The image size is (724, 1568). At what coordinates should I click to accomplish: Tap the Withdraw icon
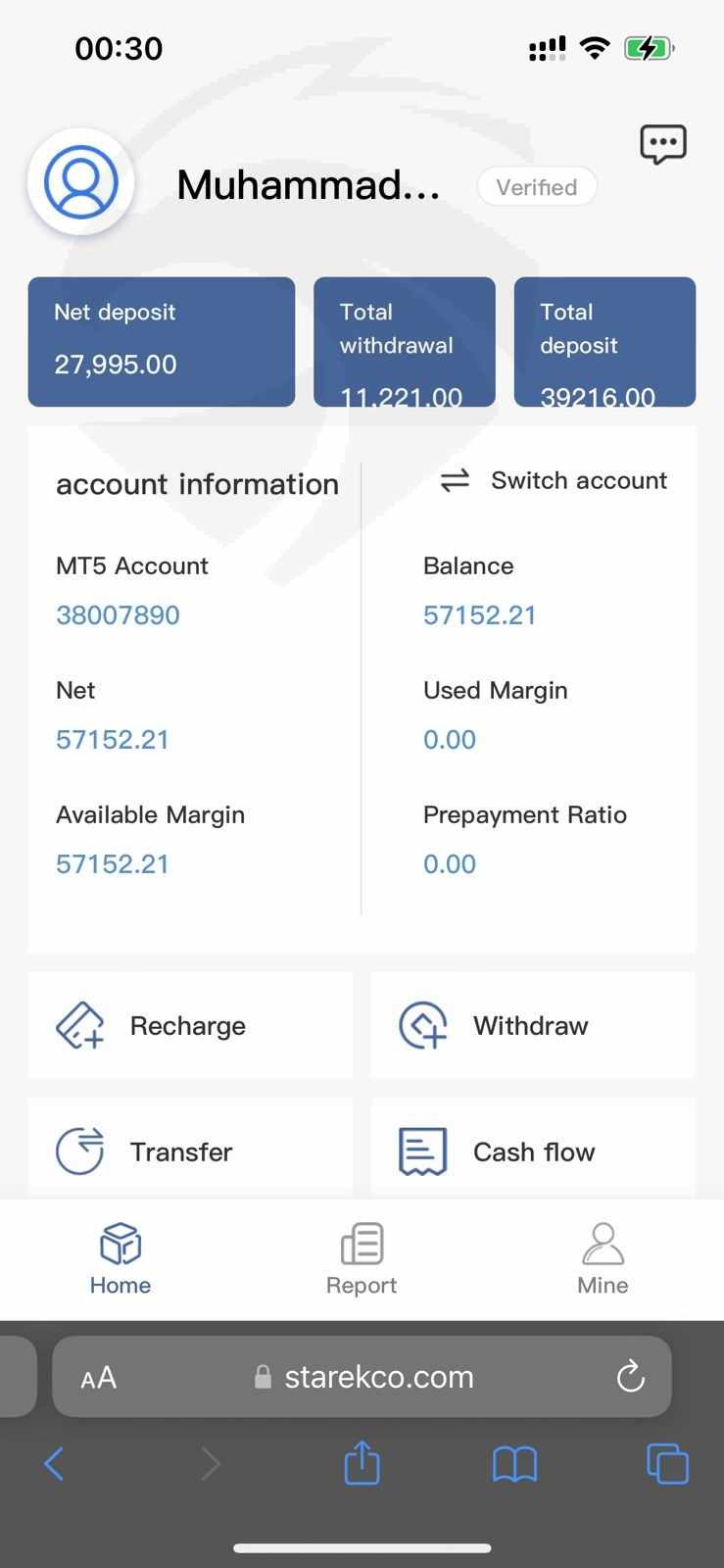click(x=423, y=1026)
